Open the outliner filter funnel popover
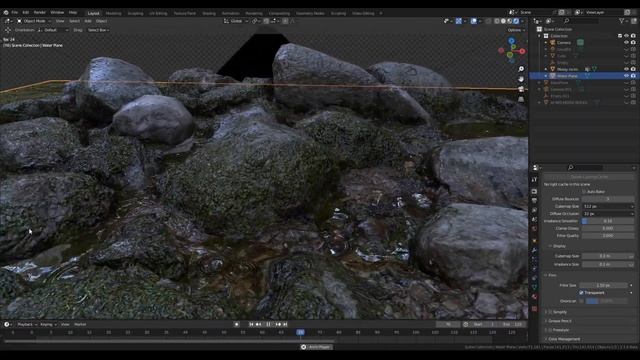The height and width of the screenshot is (360, 640). [622, 21]
